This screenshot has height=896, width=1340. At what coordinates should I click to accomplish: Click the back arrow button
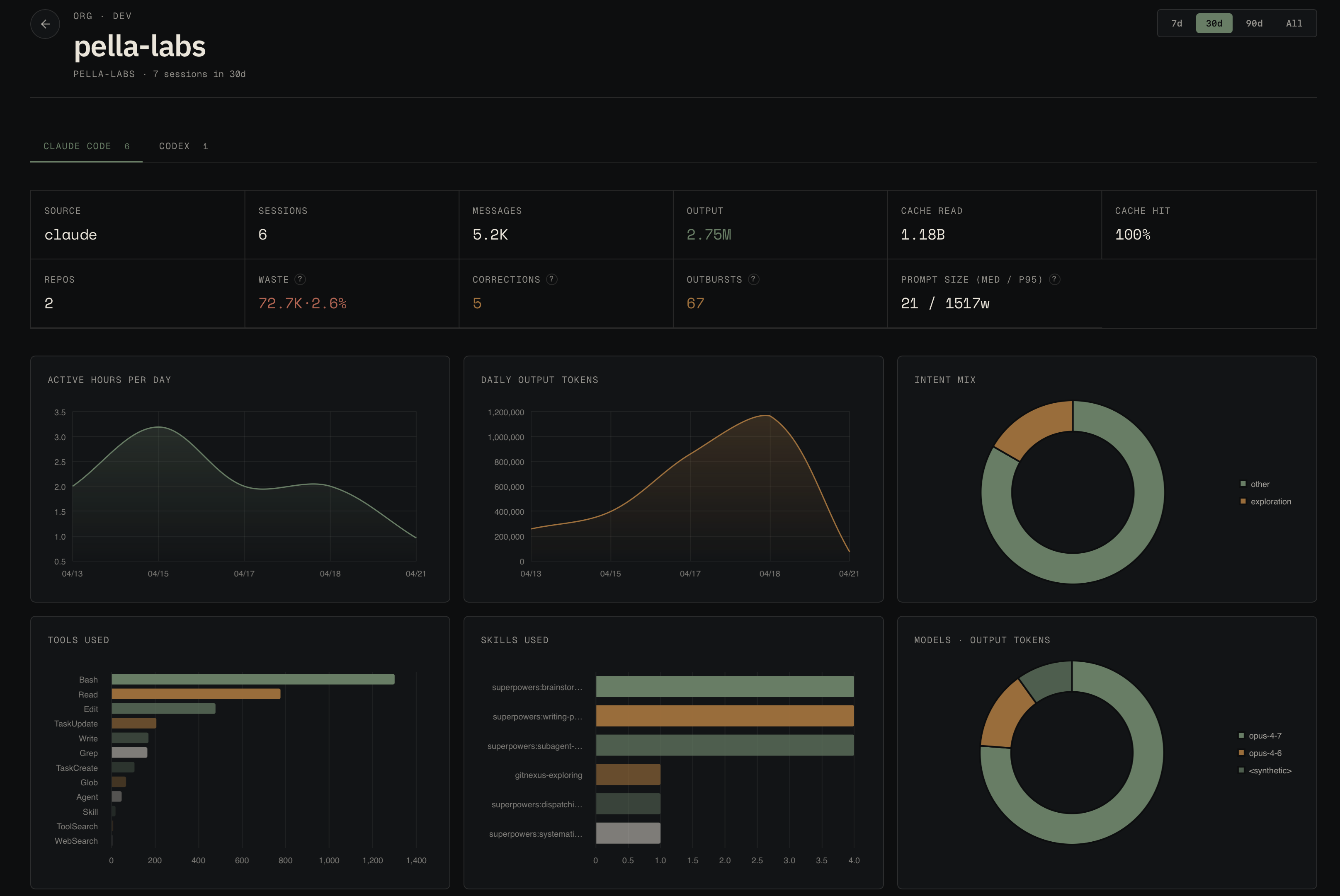45,24
